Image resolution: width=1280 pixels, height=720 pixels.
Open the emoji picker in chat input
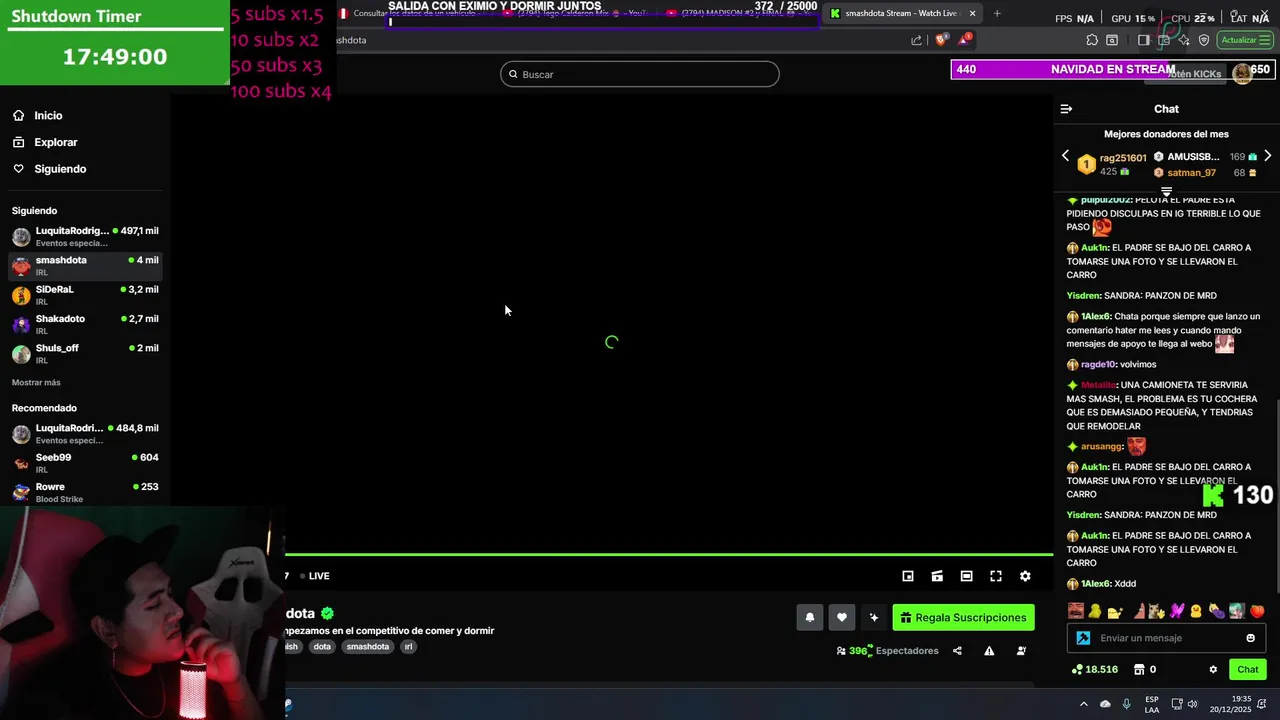(1250, 638)
